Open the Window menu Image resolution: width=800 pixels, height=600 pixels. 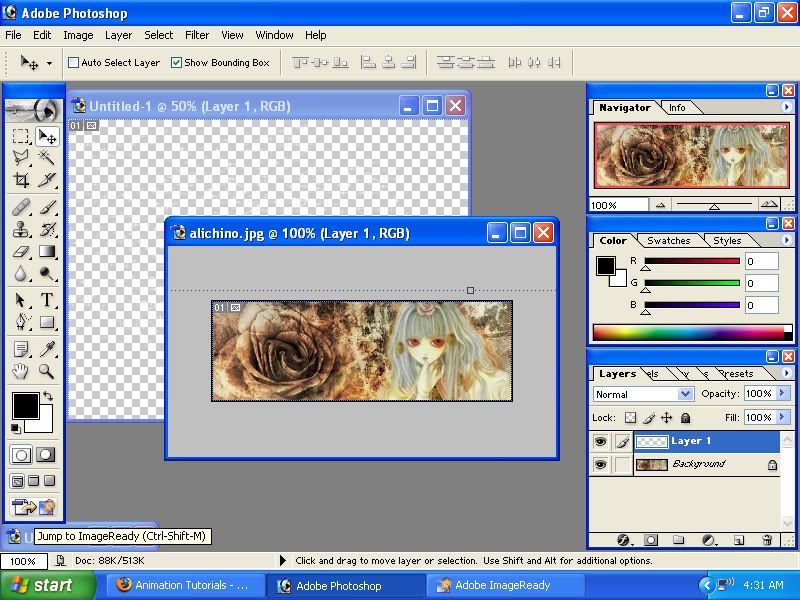(x=274, y=35)
